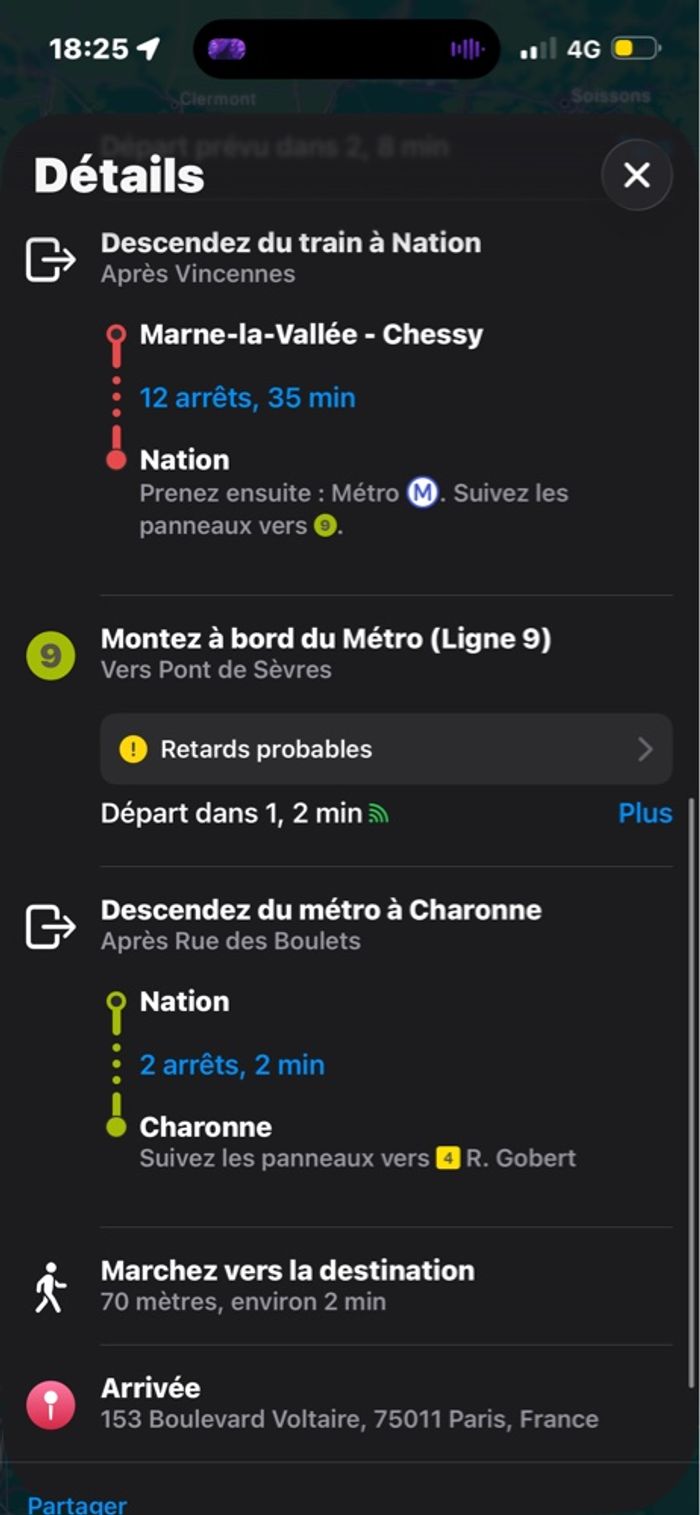The height and width of the screenshot is (1515, 700).
Task: Tap the blue Métro M icon
Action: 422,493
